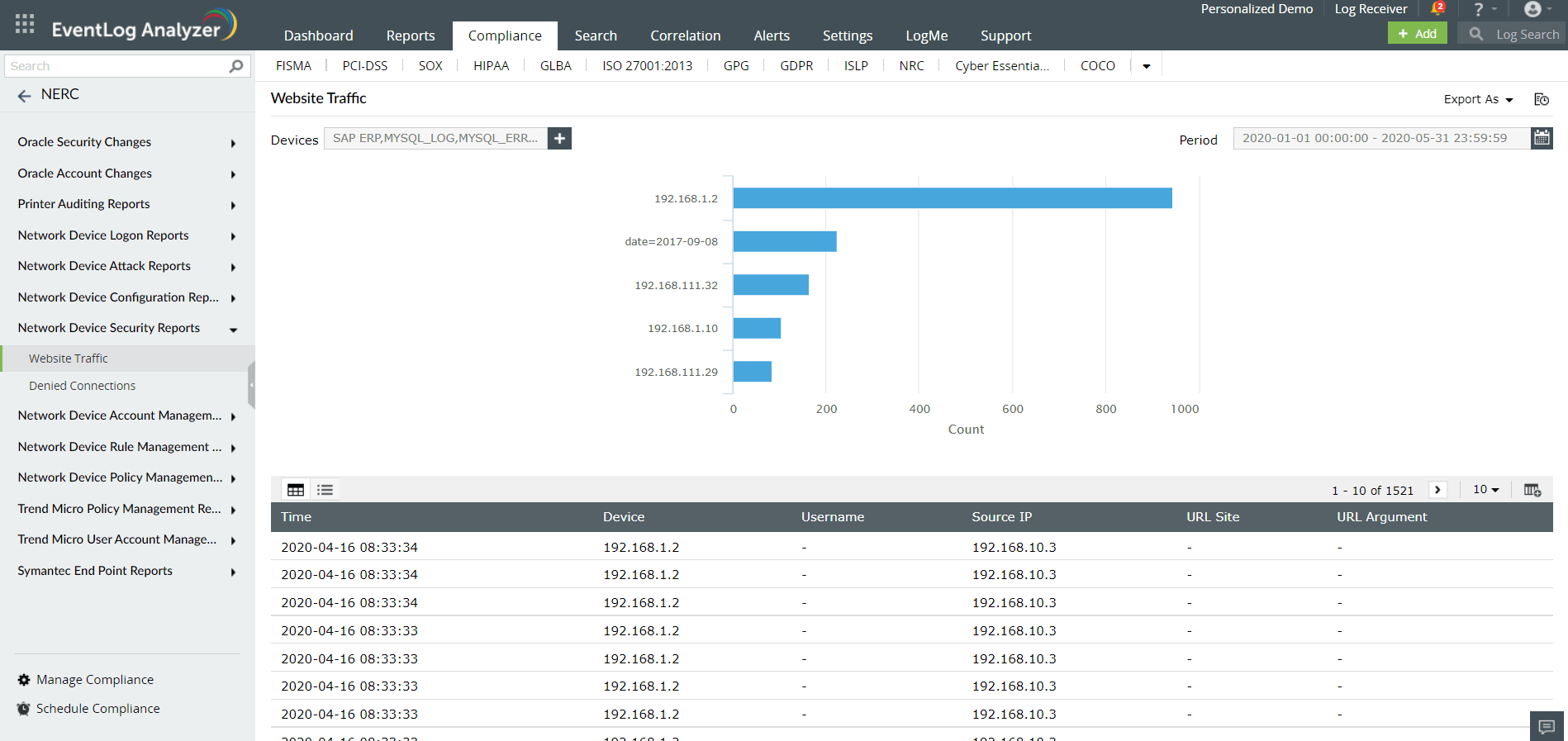Image resolution: width=1568 pixels, height=741 pixels.
Task: Click the notification bell icon
Action: pyautogui.click(x=1437, y=9)
